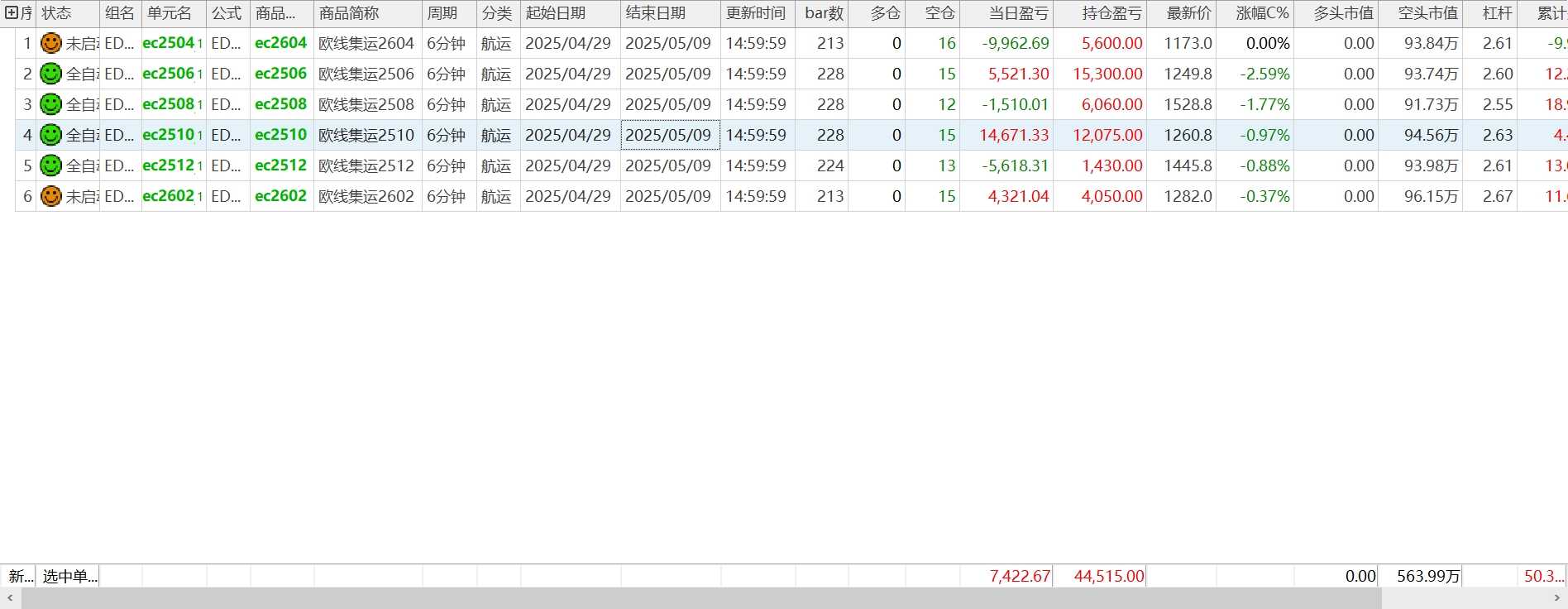Click the horizontal scrollbar thumb

tap(701, 598)
